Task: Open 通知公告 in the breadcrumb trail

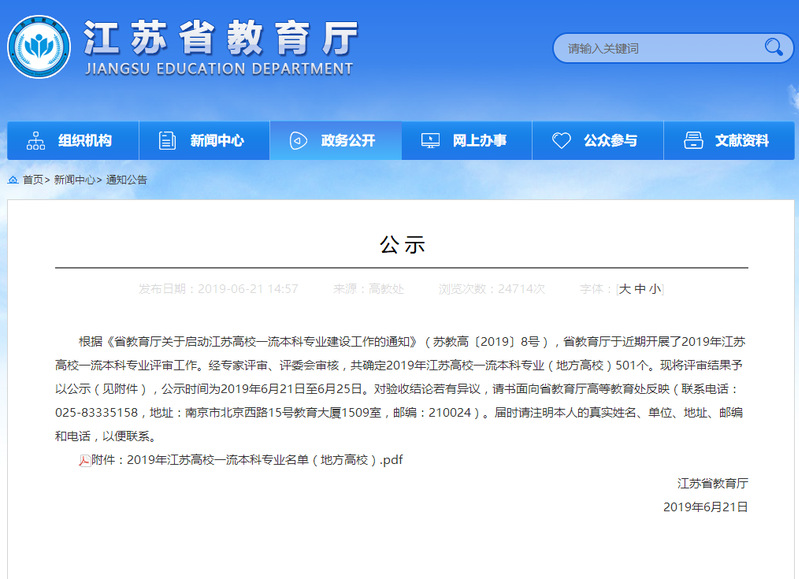Action: pos(127,180)
